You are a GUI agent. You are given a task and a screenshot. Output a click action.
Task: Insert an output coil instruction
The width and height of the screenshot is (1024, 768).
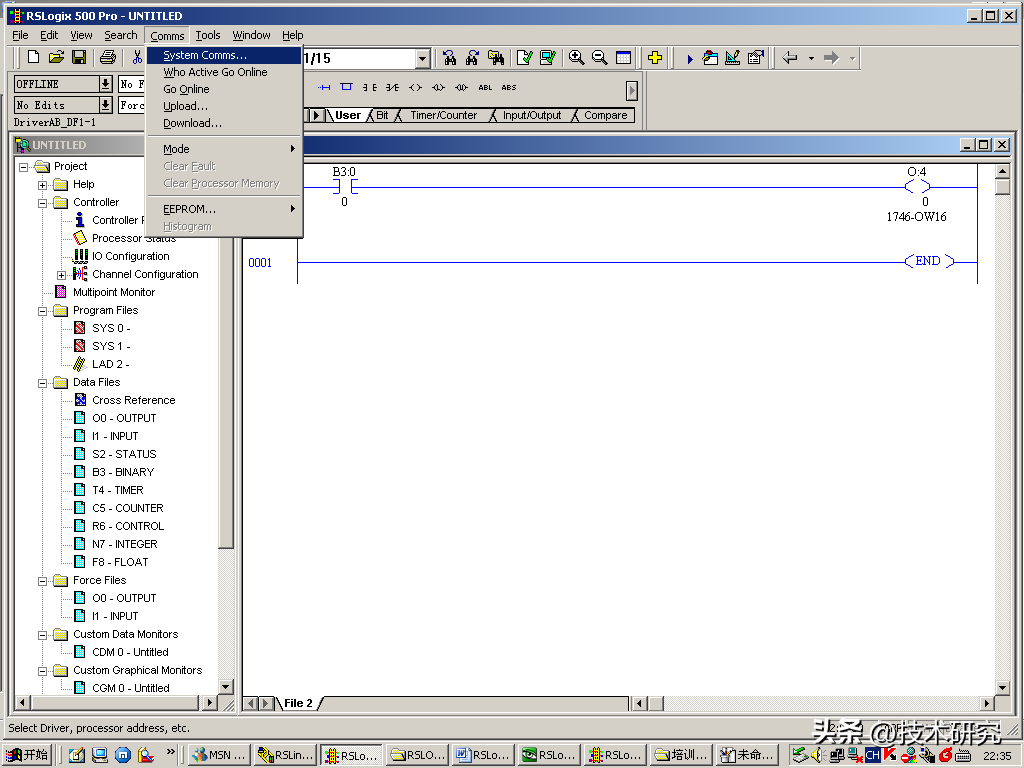[x=416, y=87]
